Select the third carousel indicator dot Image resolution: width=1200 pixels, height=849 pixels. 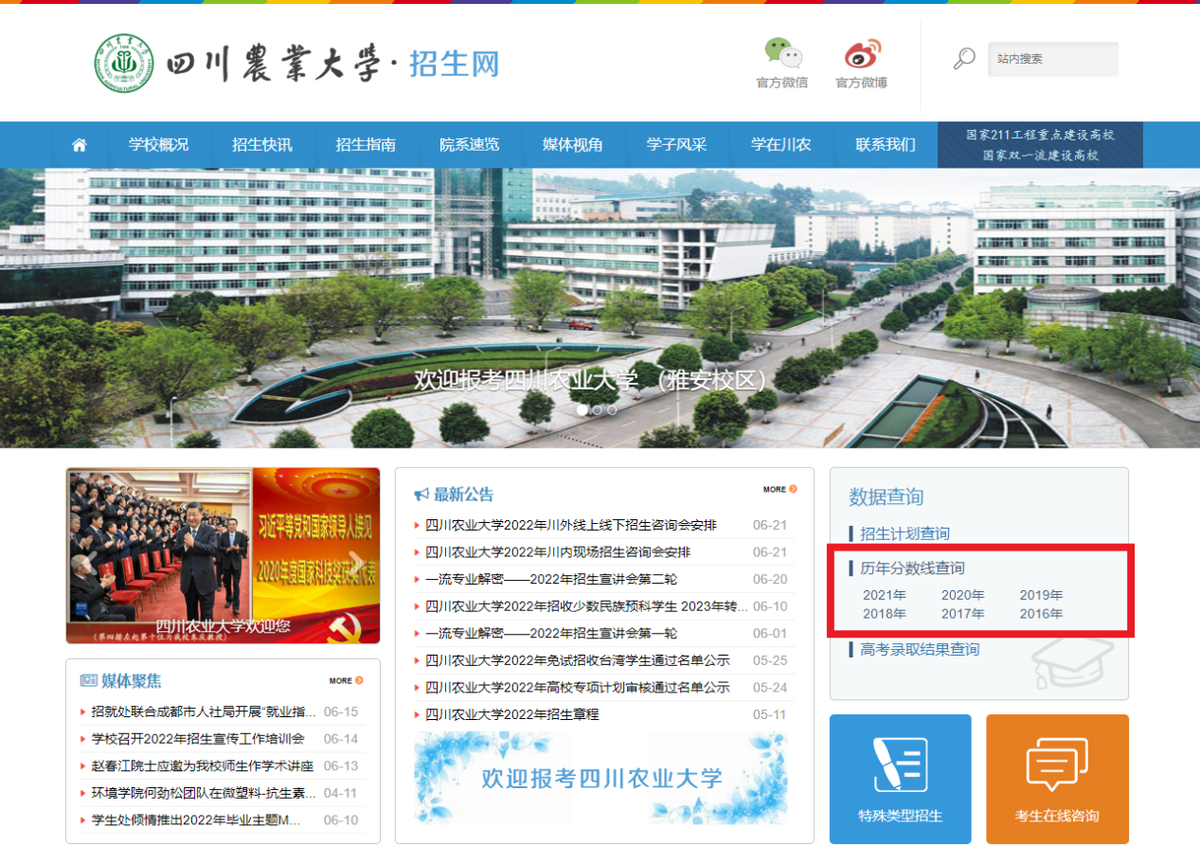pos(611,409)
